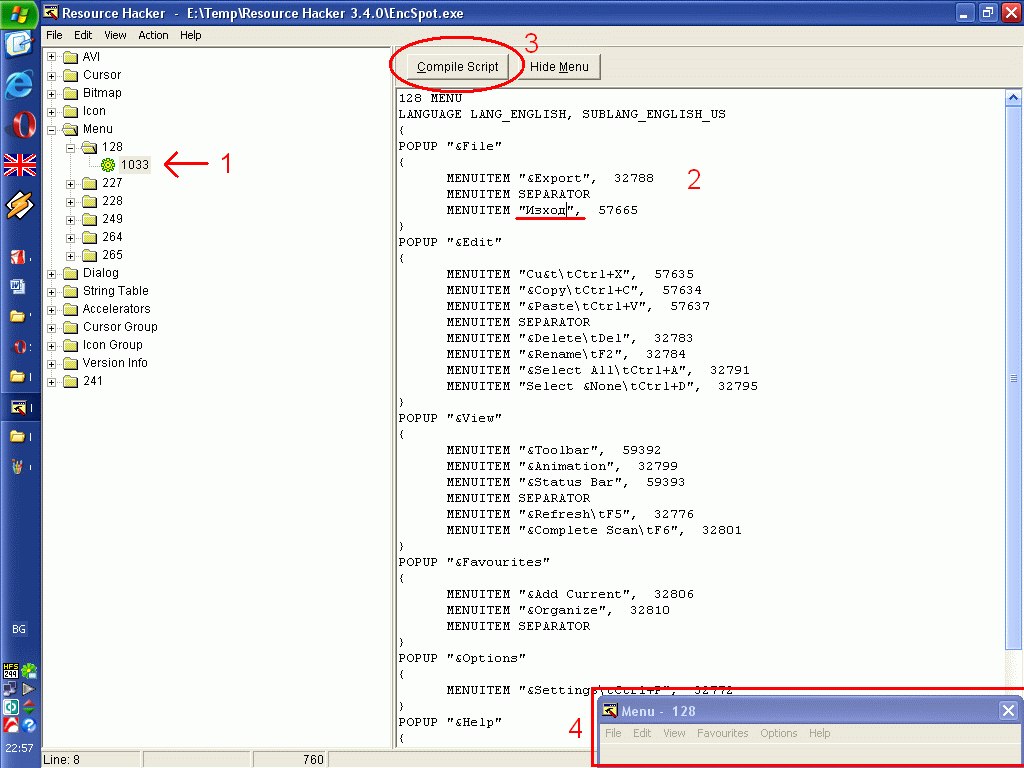
Task: Click the 1033 resource gear icon
Action: click(108, 165)
